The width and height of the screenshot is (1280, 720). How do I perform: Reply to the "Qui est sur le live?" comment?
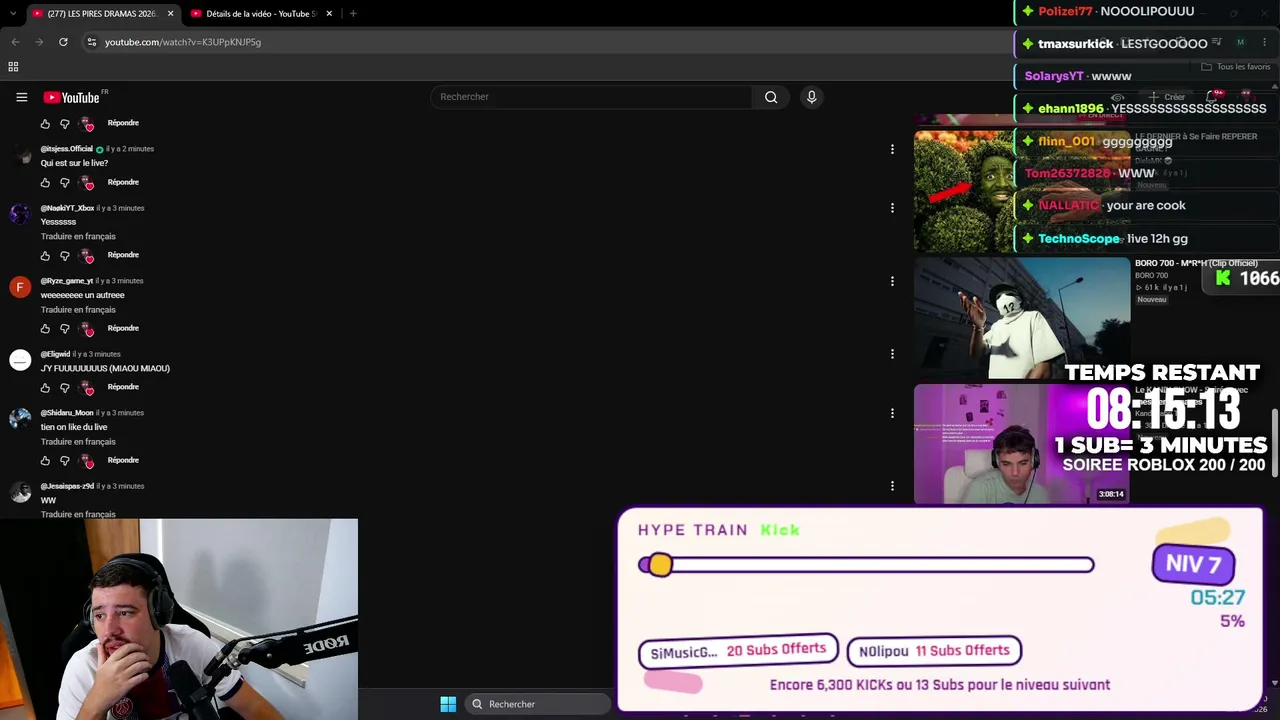123,182
